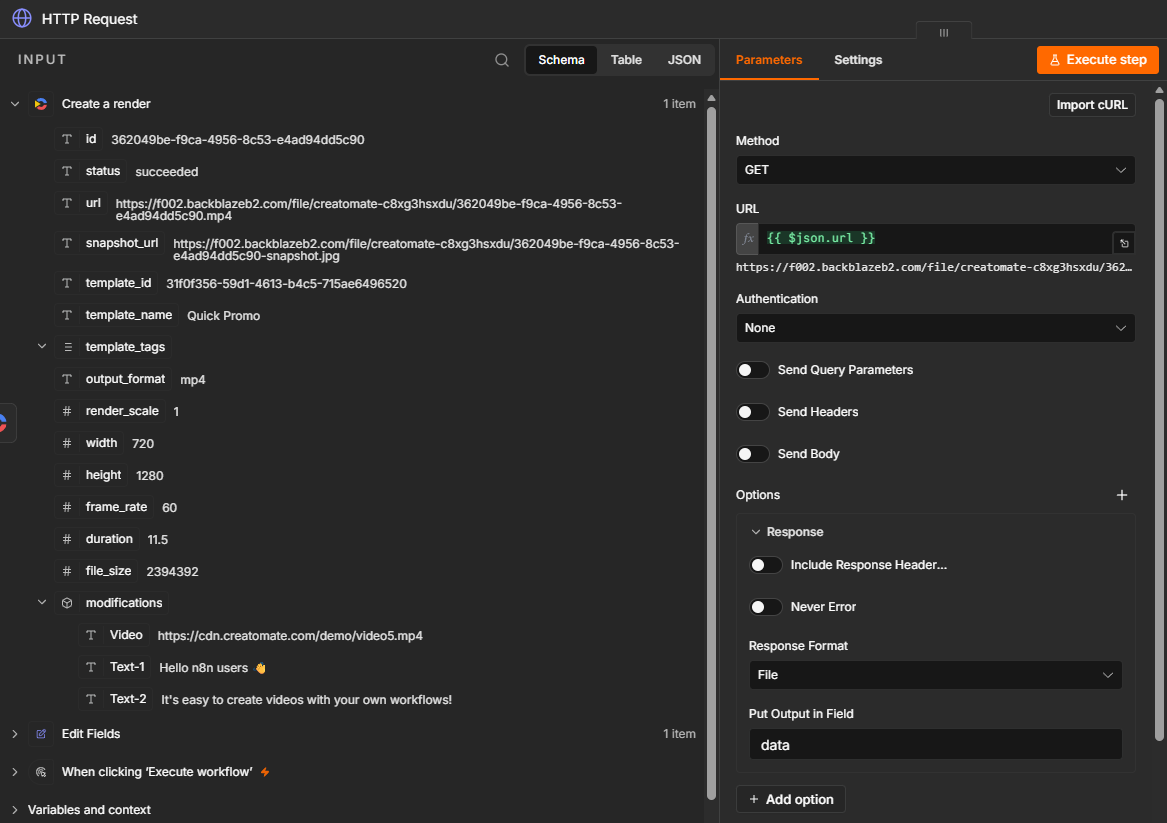
Task: Click the HTTP Request globe icon
Action: 22,19
